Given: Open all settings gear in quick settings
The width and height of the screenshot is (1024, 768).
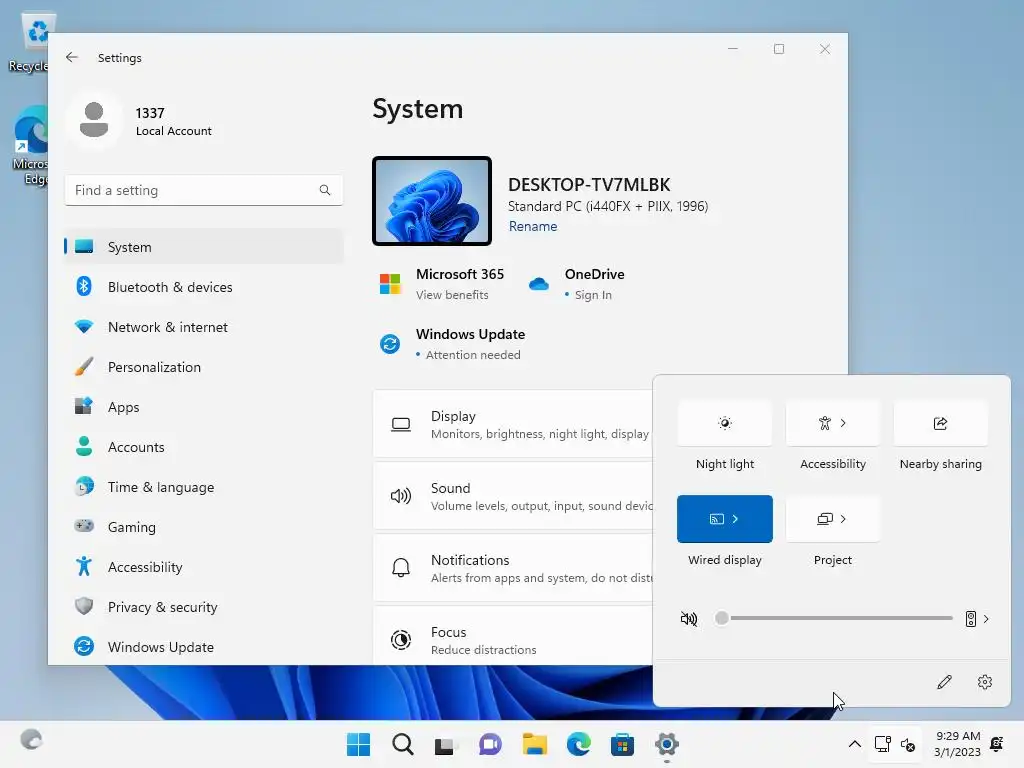Looking at the screenshot, I should point(985,682).
